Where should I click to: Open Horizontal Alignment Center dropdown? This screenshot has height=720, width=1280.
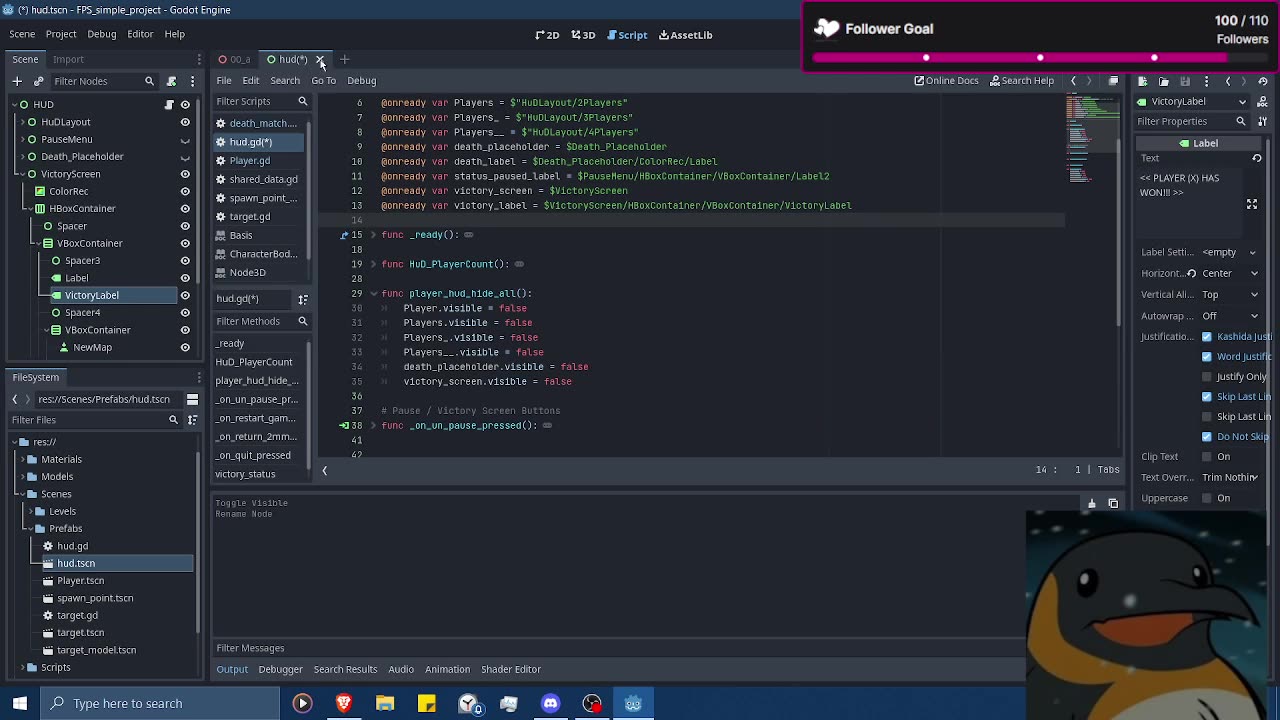1230,274
